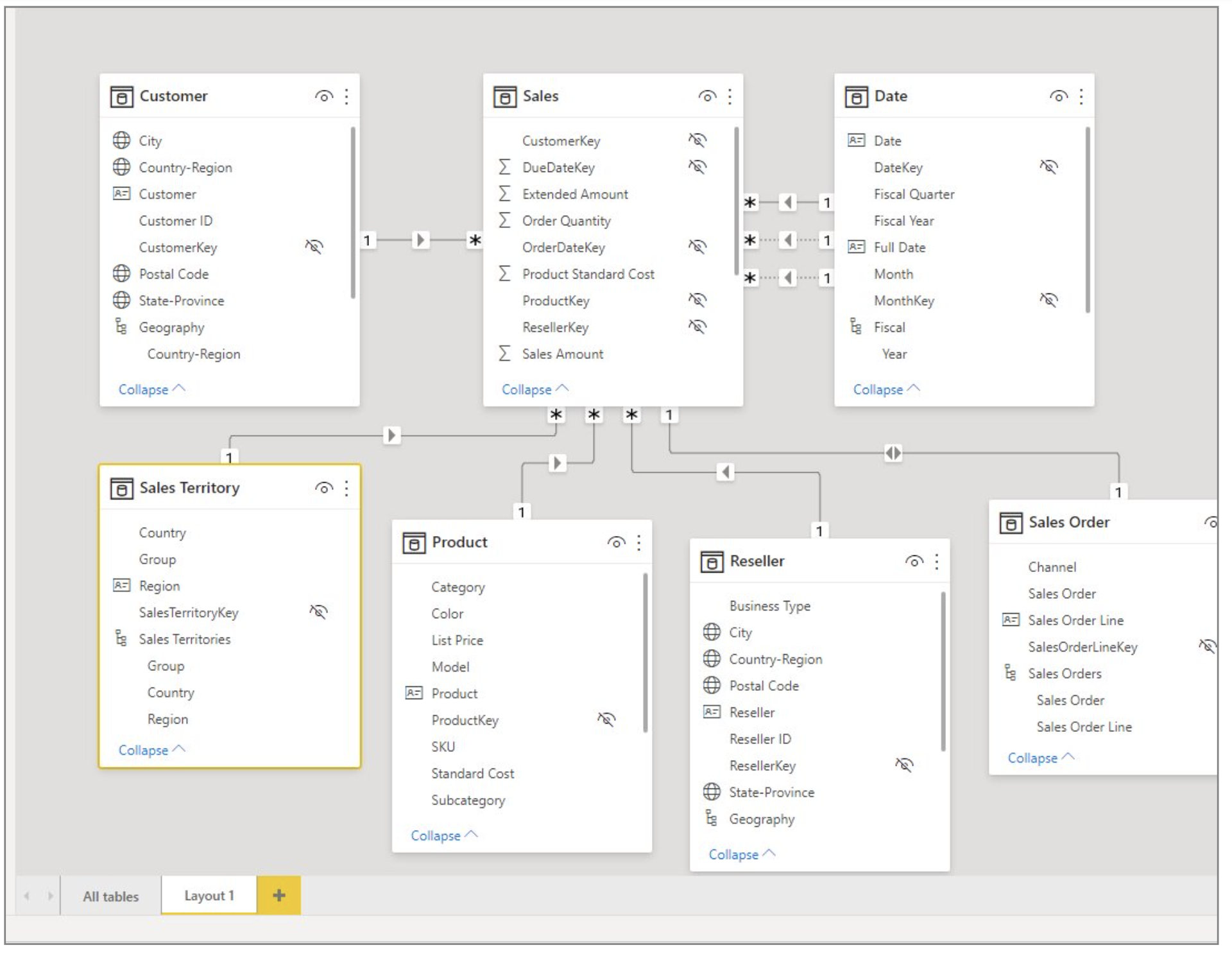This screenshot has height=954, width=1232.
Task: Click the sigma icon beside Sales Amount
Action: 505,354
